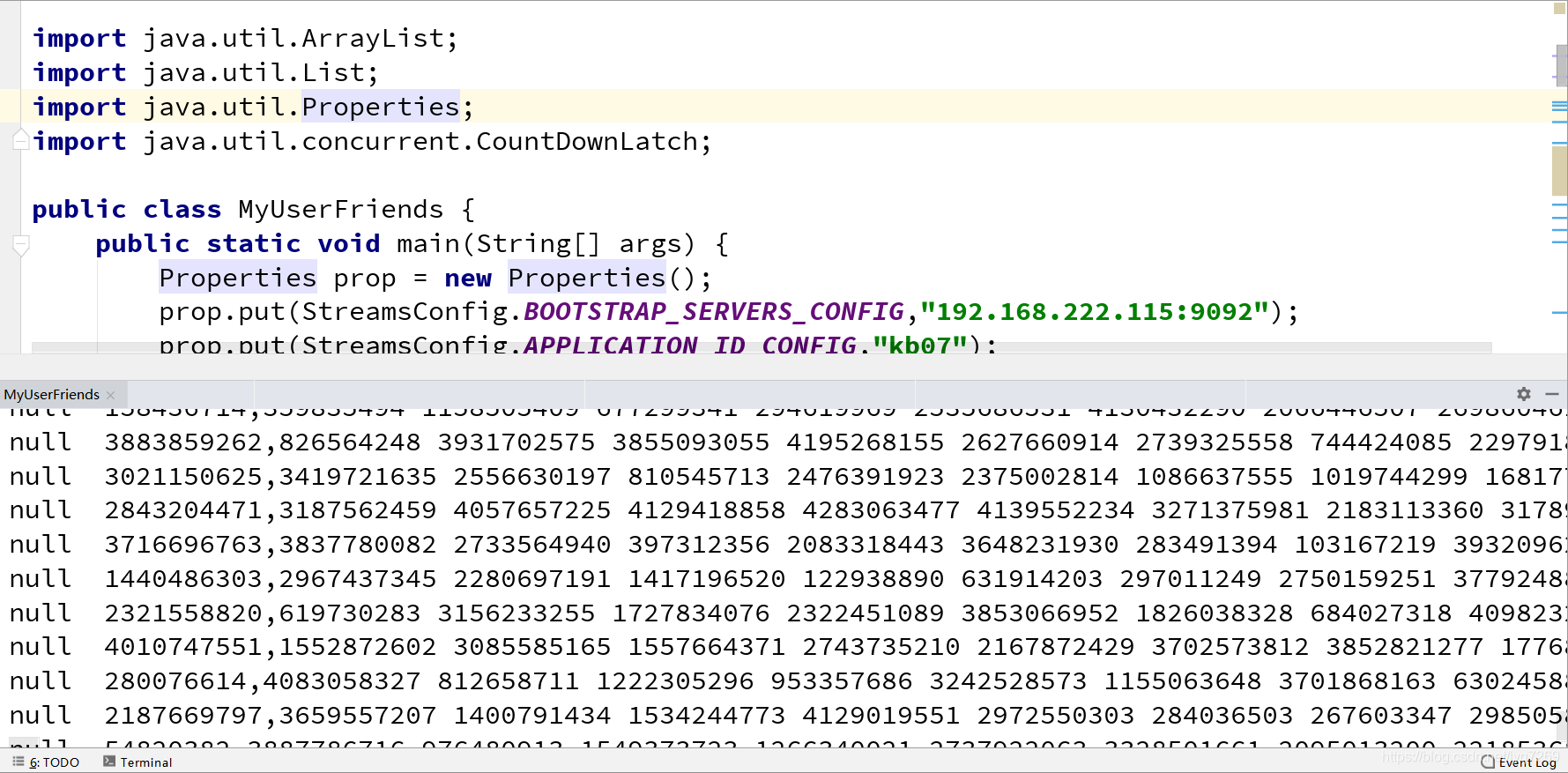
Task: Collapse the main method fold marker
Action: tap(21, 245)
